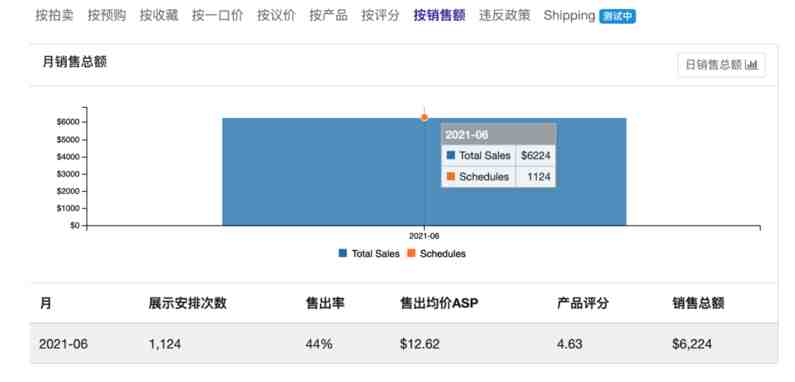Click the 销售总额 column header
This screenshot has height=382, width=795.
[x=698, y=303]
